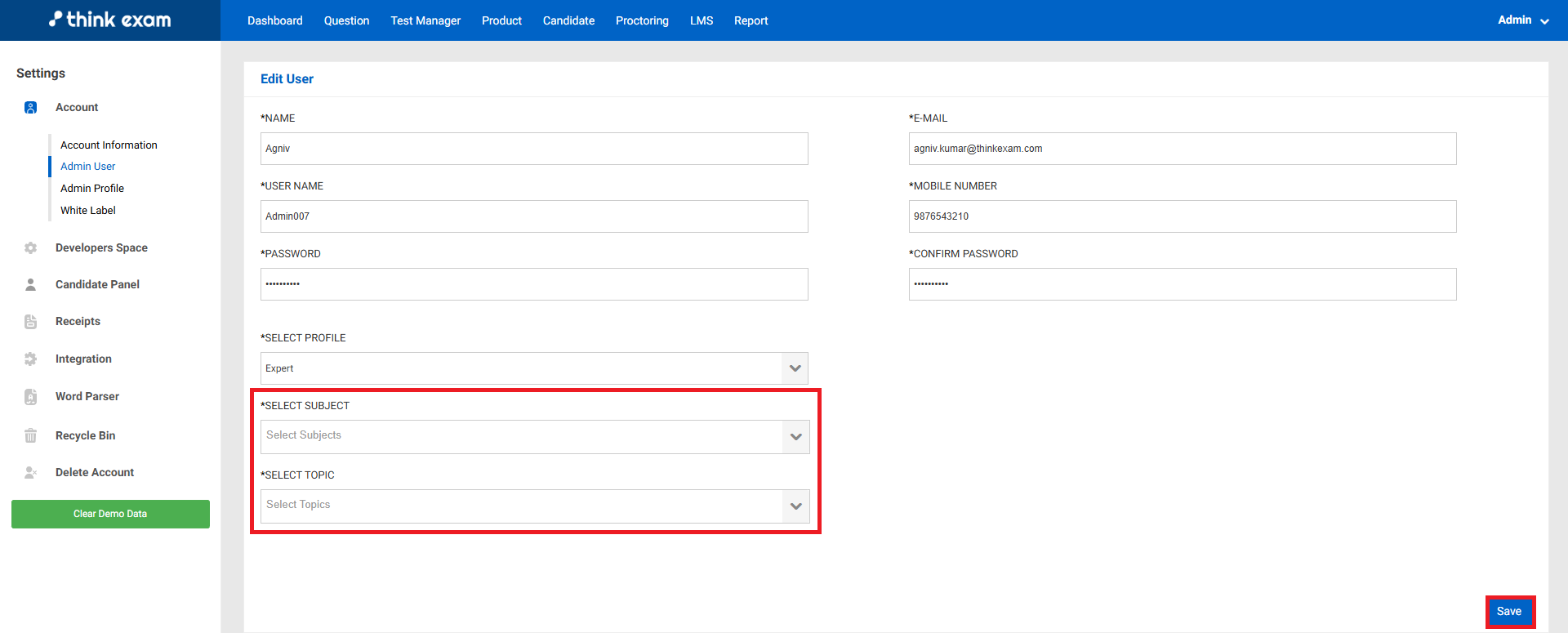Viewport: 1568px width, 633px height.
Task: Click into the Mobile Number field
Action: coord(1182,216)
